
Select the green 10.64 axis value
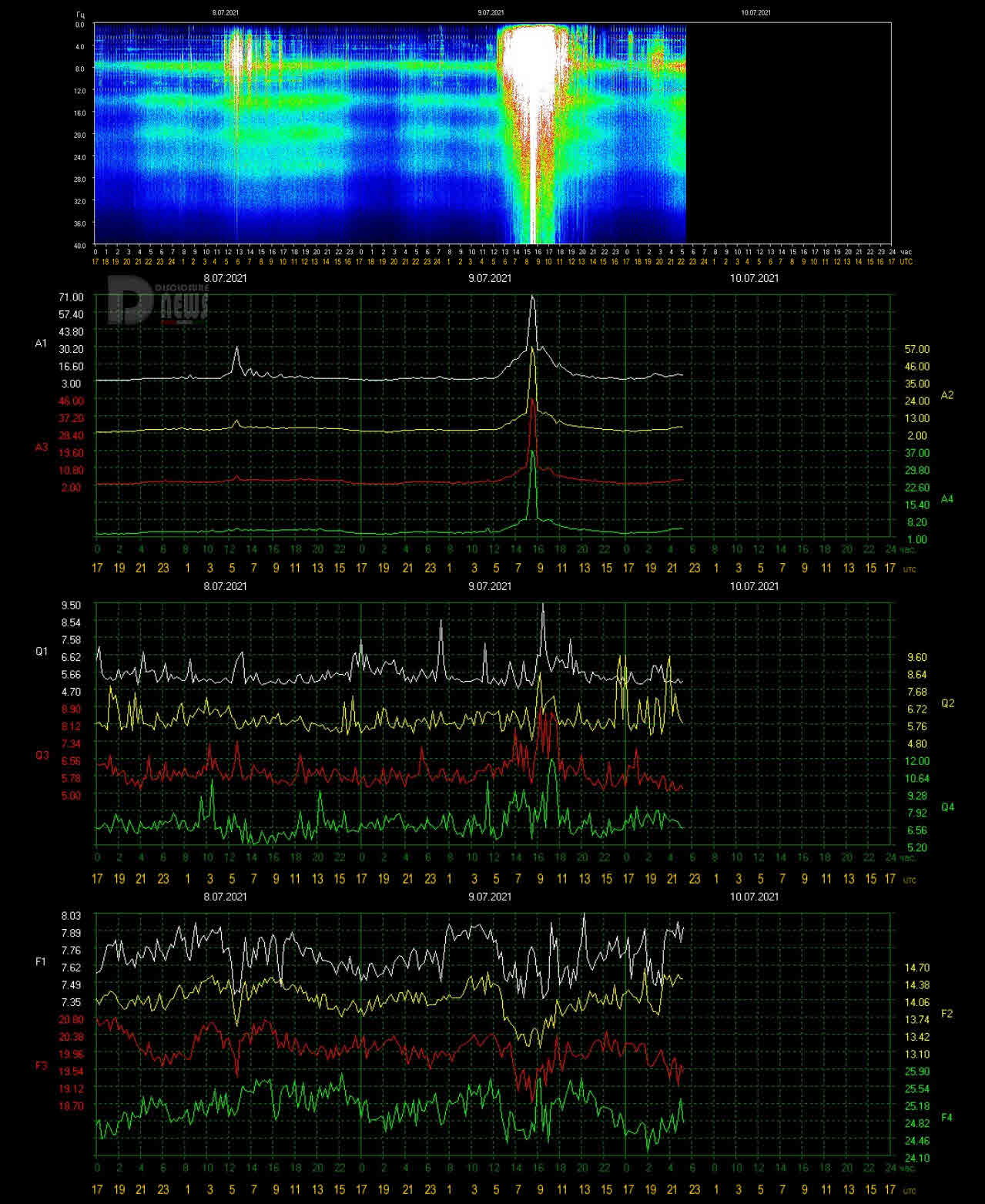tap(917, 778)
